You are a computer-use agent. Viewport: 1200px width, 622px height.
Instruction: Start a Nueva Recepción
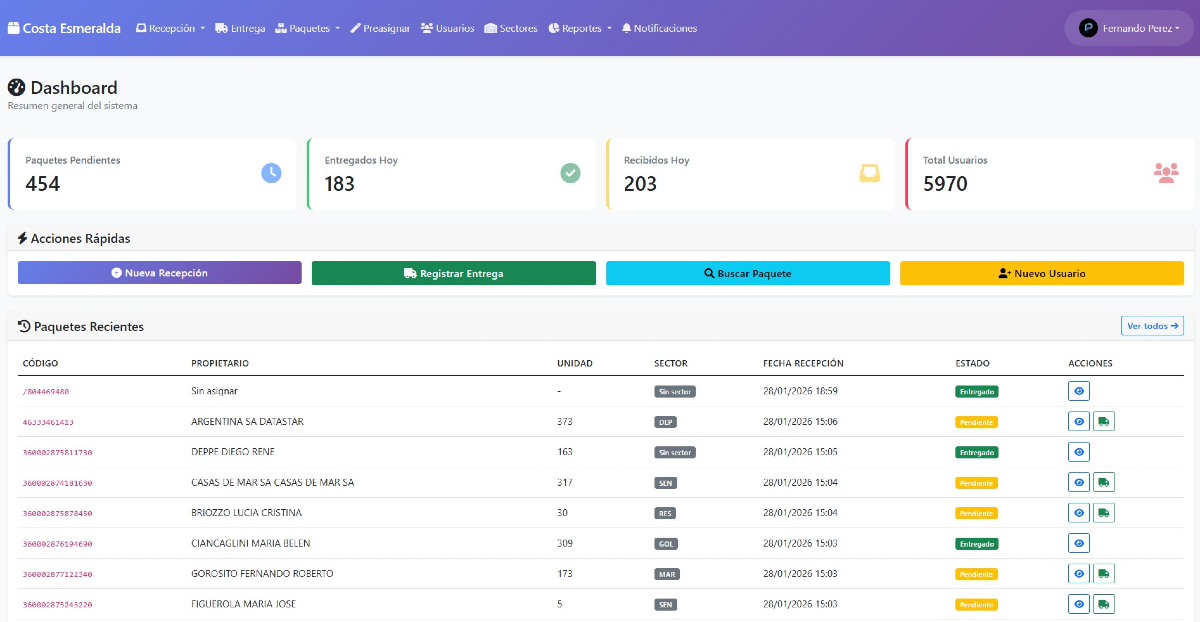tap(160, 273)
